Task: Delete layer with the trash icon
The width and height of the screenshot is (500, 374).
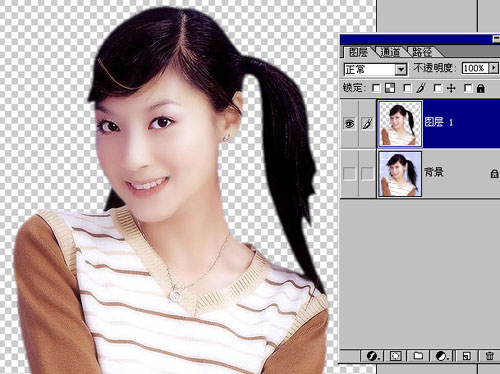Action: 489,356
